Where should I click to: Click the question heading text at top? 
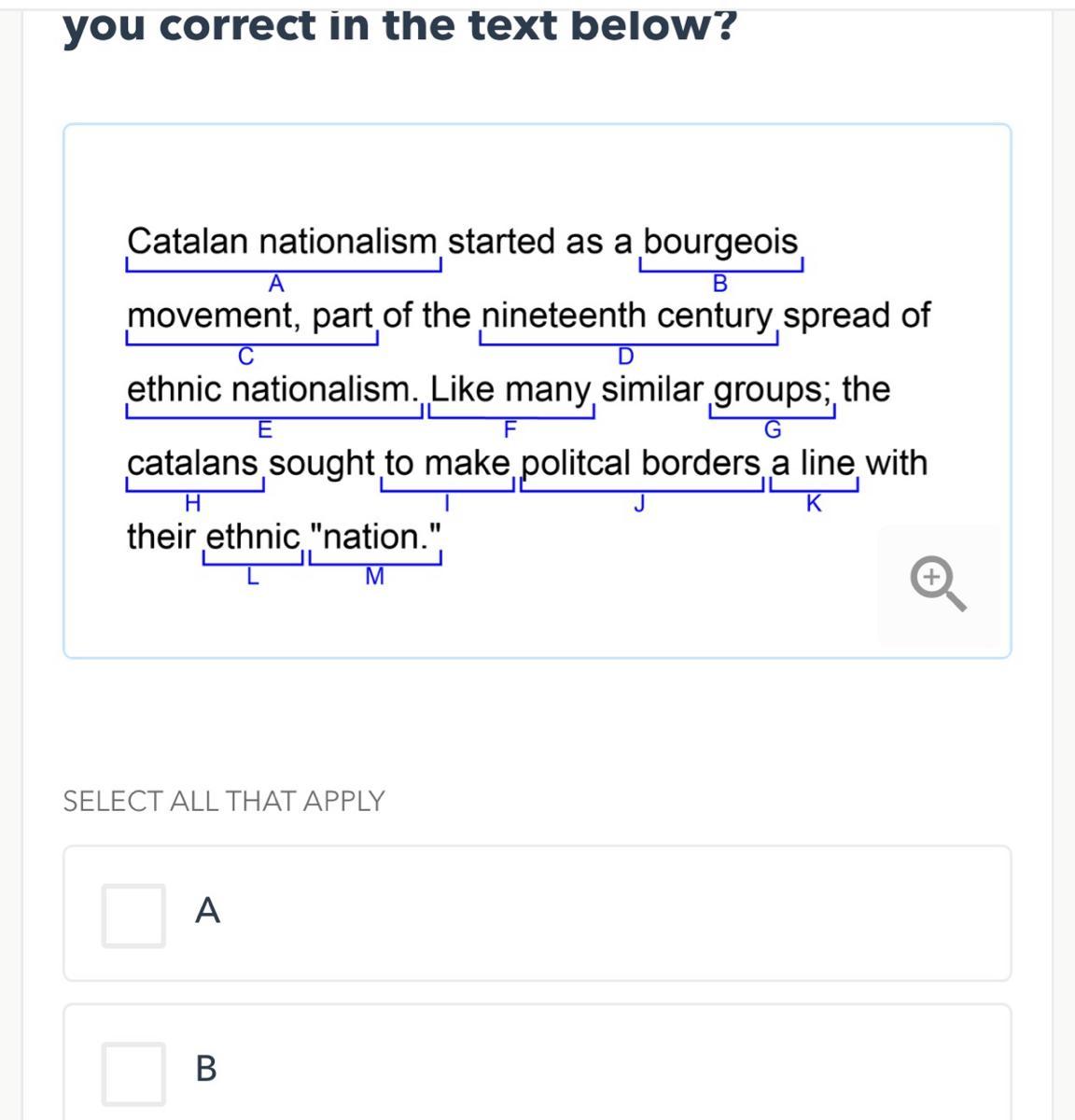[399, 26]
